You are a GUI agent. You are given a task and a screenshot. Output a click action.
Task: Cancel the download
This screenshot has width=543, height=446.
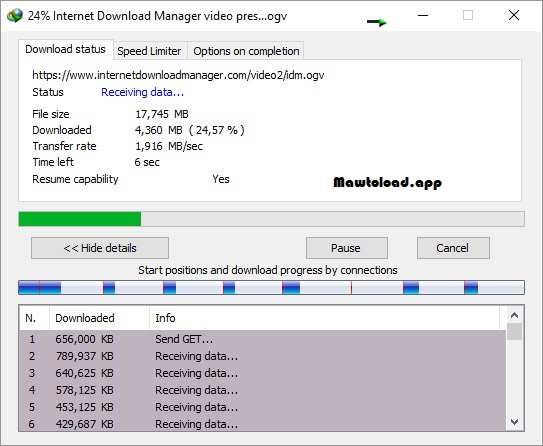(453, 248)
